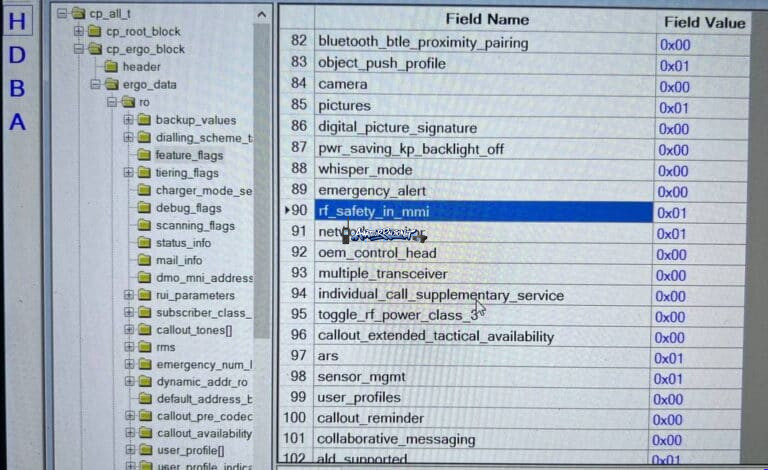Click the letter D sidebar icon

(x=18, y=55)
